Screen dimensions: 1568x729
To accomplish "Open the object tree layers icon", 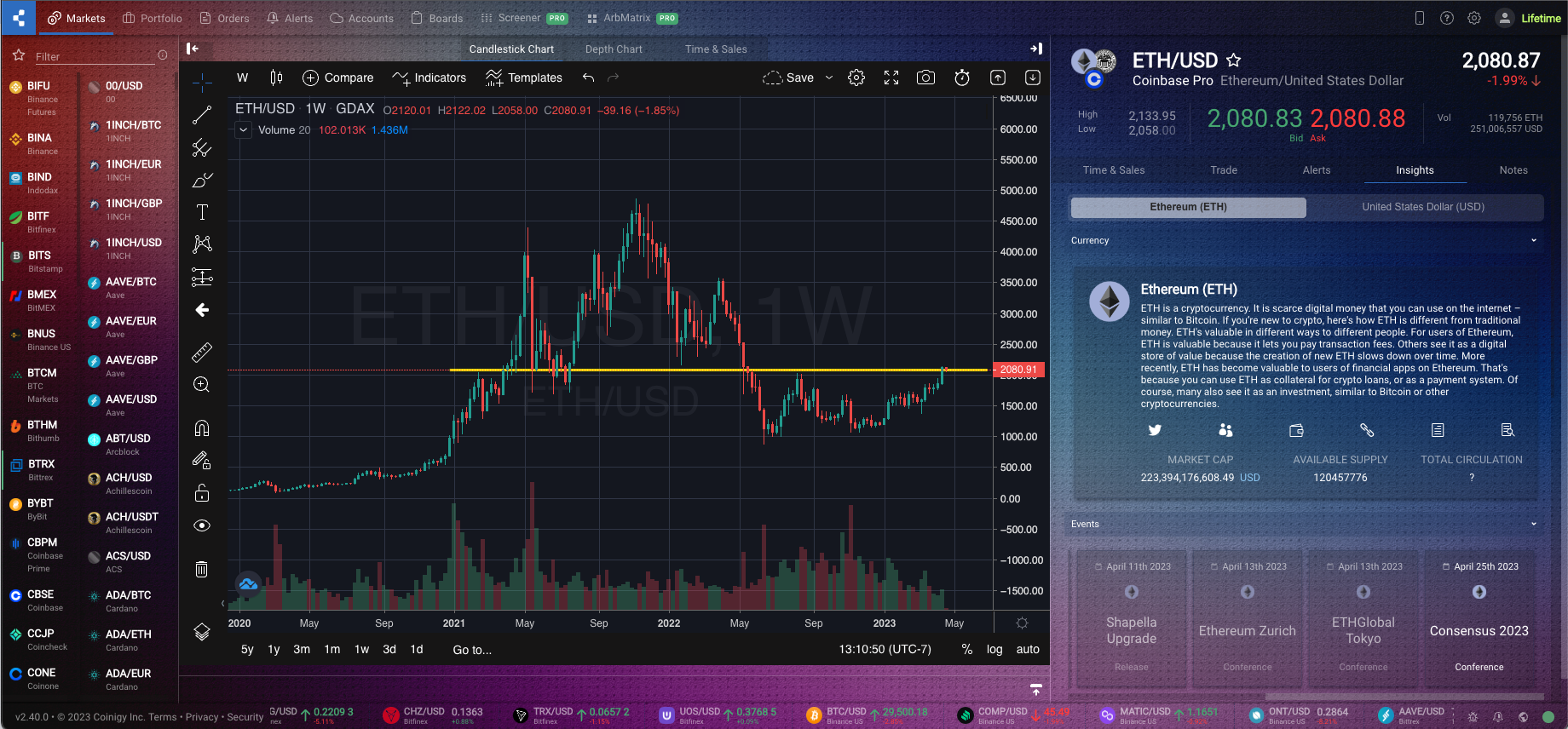I will click(x=202, y=632).
